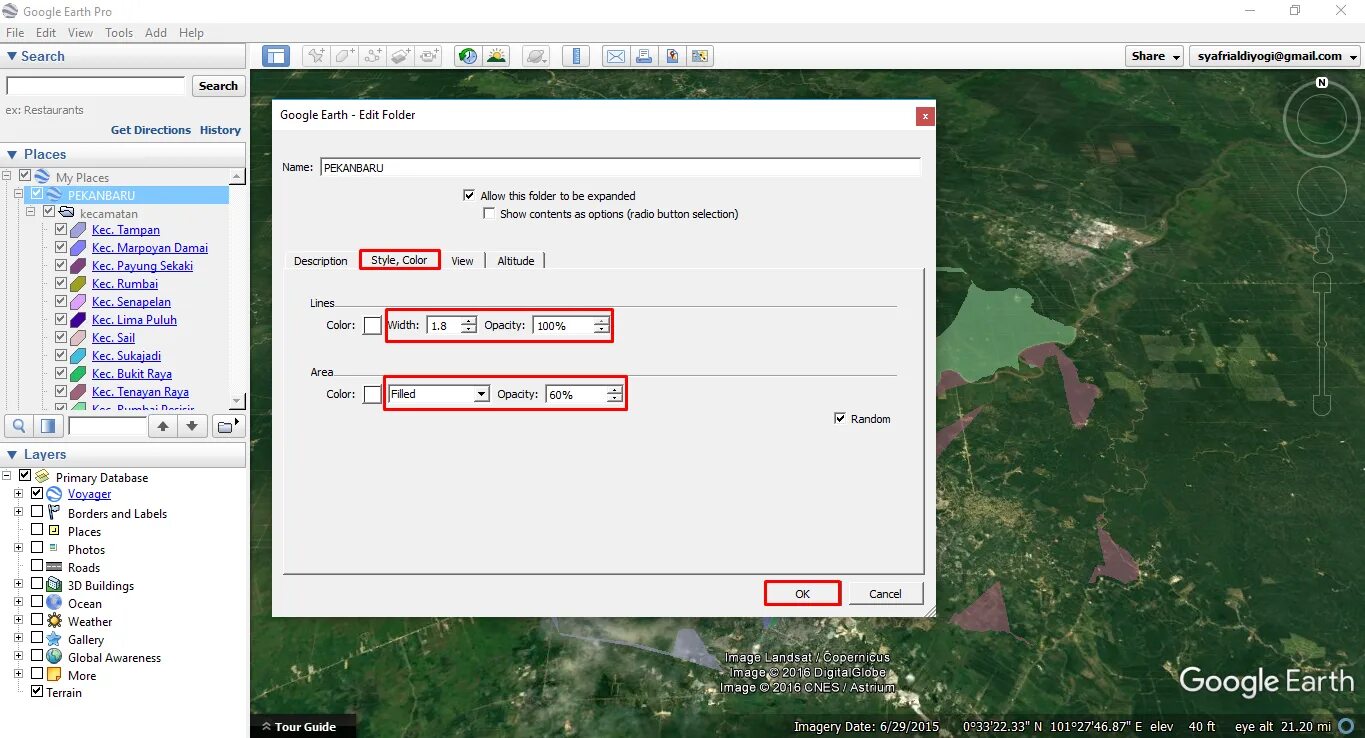Click the places panel transparency toggle icon

tap(48, 426)
